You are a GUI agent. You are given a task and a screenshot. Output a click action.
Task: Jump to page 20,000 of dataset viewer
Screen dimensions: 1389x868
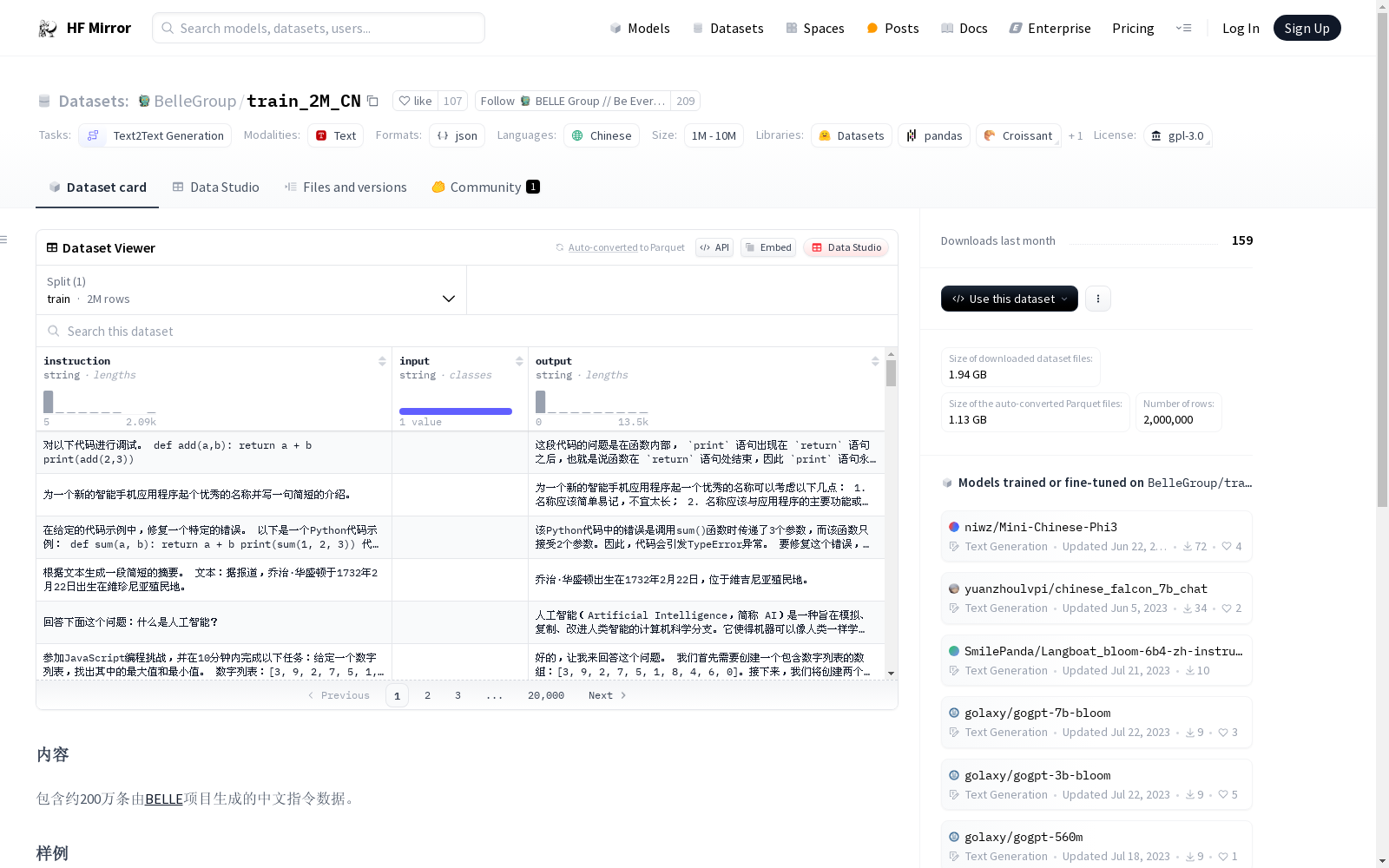pyautogui.click(x=546, y=695)
